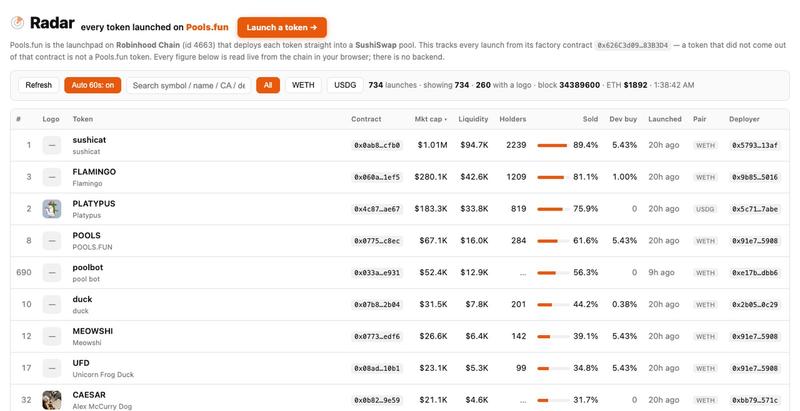Image resolution: width=800 pixels, height=411 pixels.
Task: Select the MEOWSHI token name
Action: click(93, 331)
